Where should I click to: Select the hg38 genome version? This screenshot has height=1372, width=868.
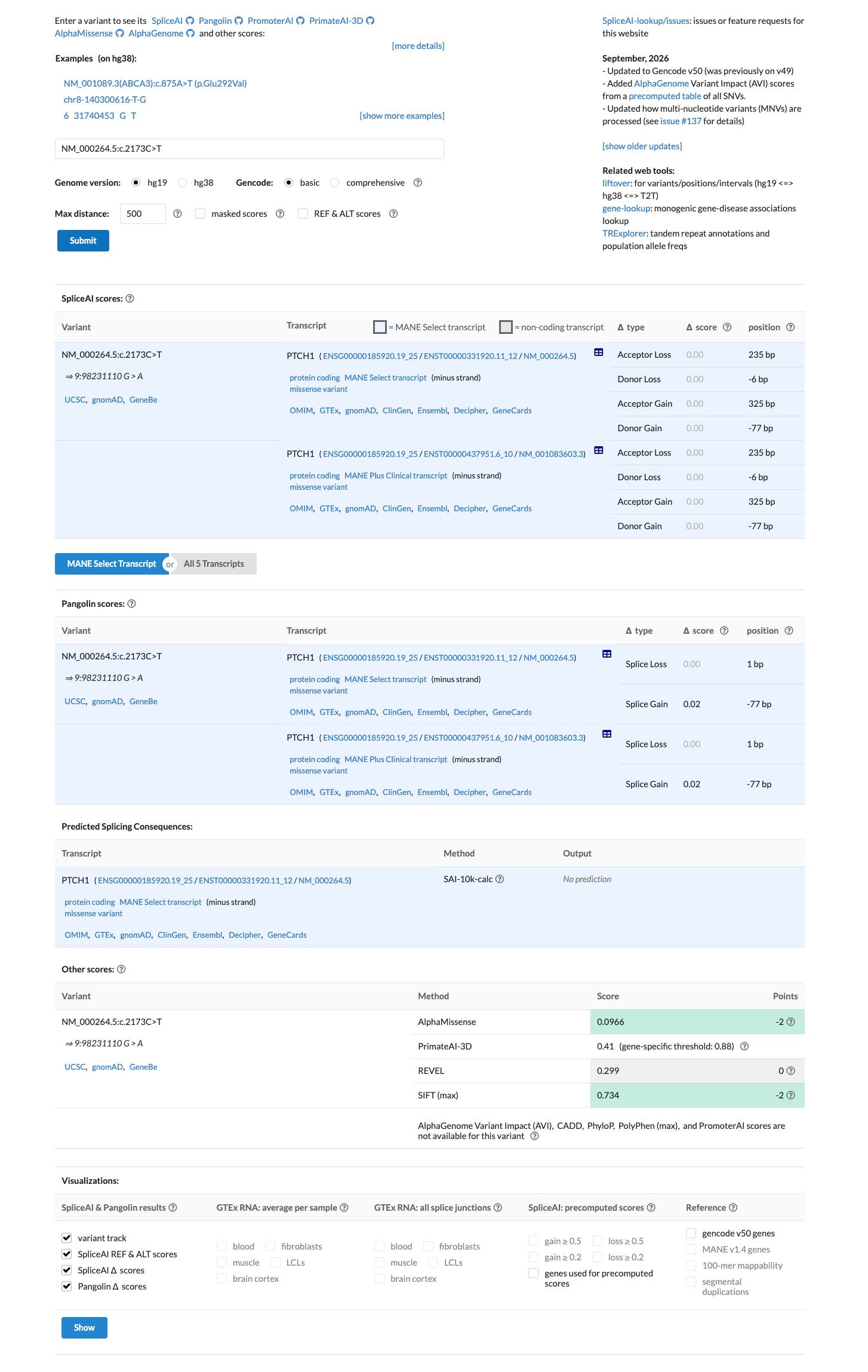pyautogui.click(x=183, y=183)
